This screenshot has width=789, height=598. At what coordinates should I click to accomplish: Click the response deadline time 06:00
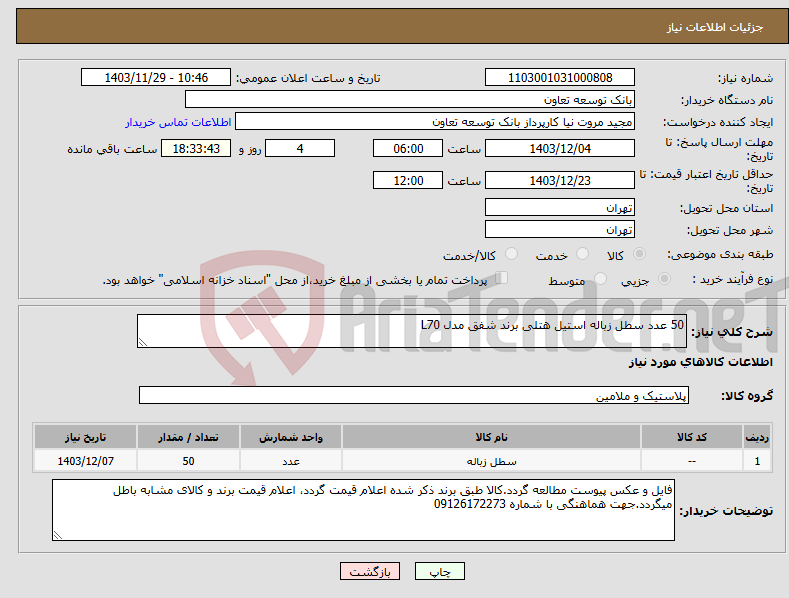(x=408, y=148)
